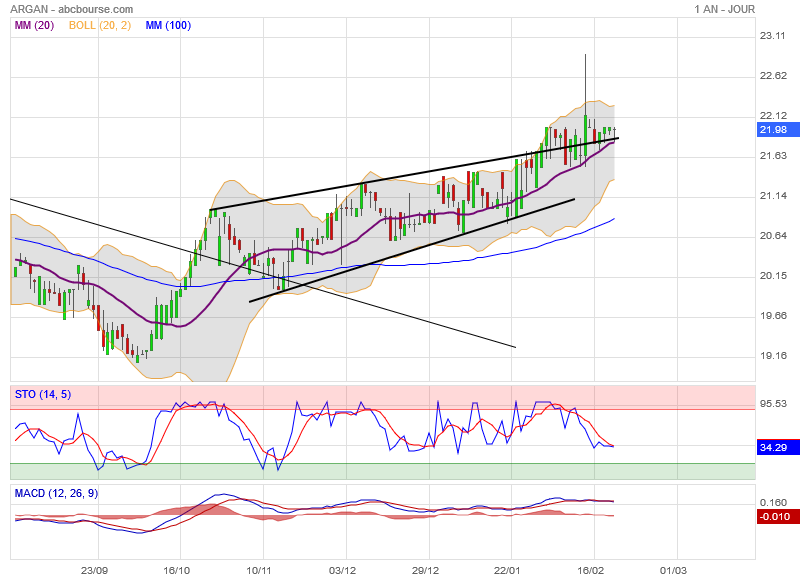Click the 95.53 stochastic axis label
Image resolution: width=800 pixels, height=580 pixels.
[772, 404]
